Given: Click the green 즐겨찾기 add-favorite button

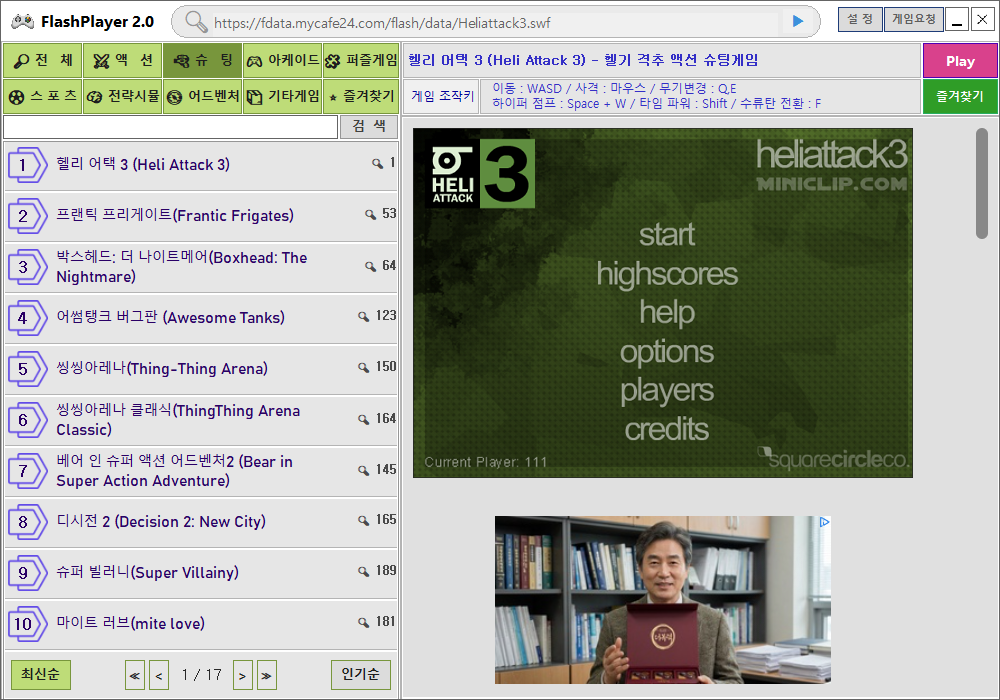Looking at the screenshot, I should coord(959,96).
